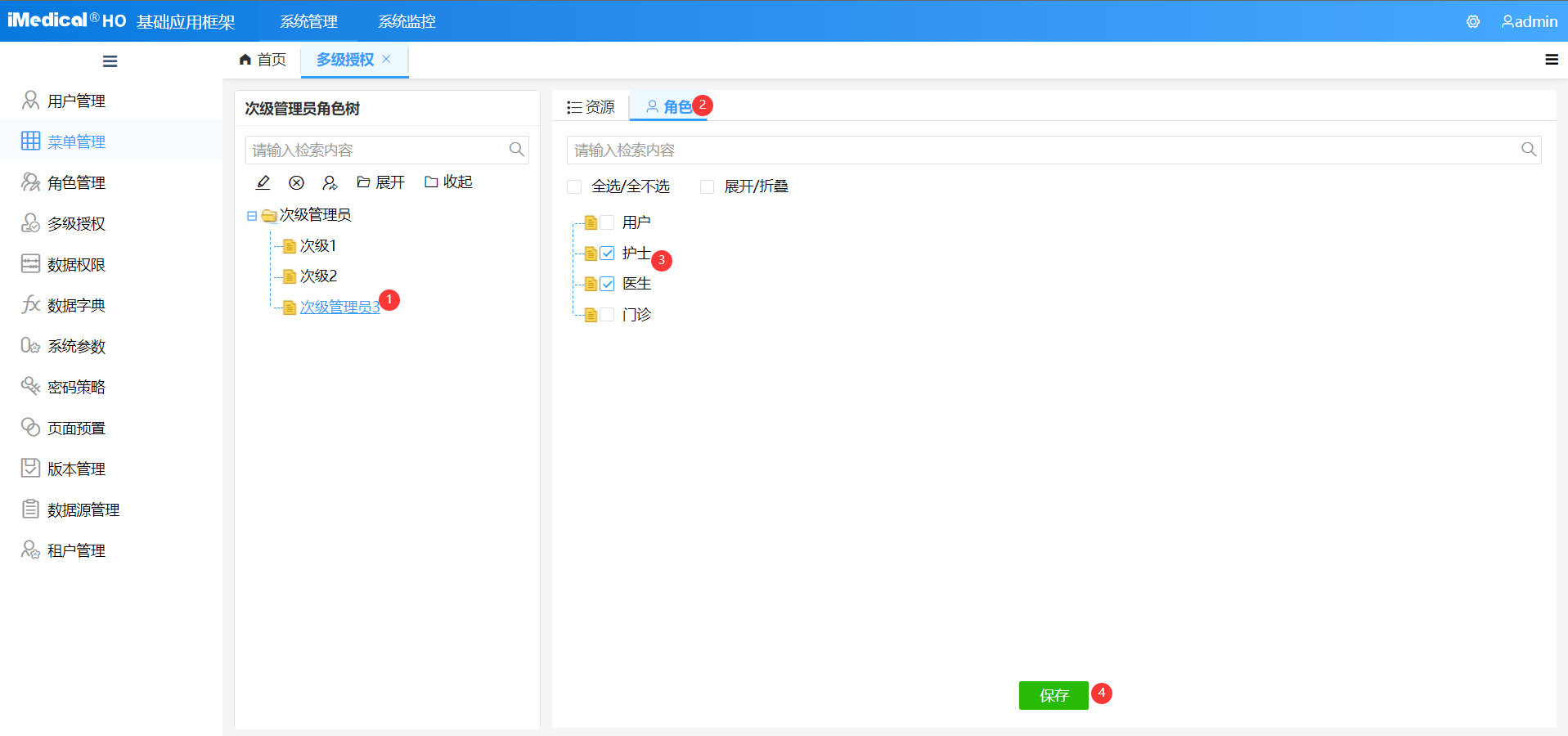Select the 次级管理员3 link in the tree
Viewport: 1568px width, 736px height.
tap(339, 307)
